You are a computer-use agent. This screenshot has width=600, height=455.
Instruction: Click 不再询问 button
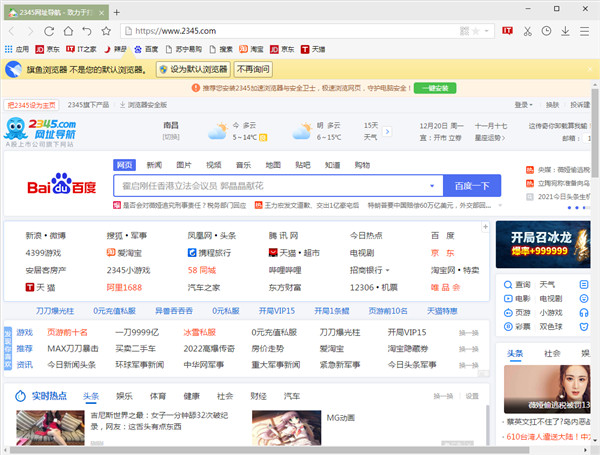253,69
